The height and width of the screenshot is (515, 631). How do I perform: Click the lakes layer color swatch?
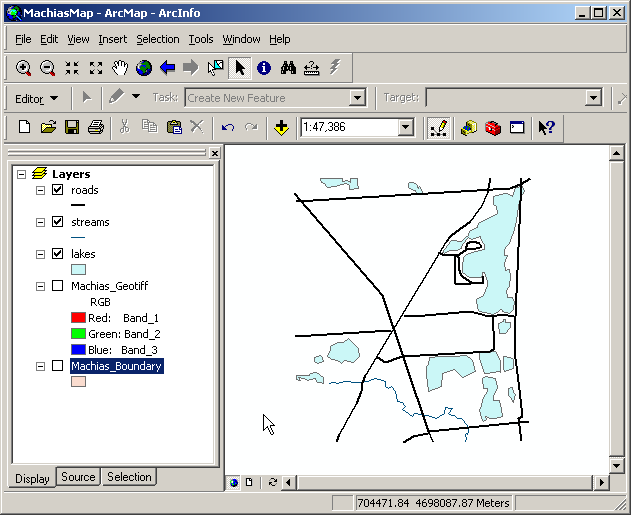click(x=78, y=269)
